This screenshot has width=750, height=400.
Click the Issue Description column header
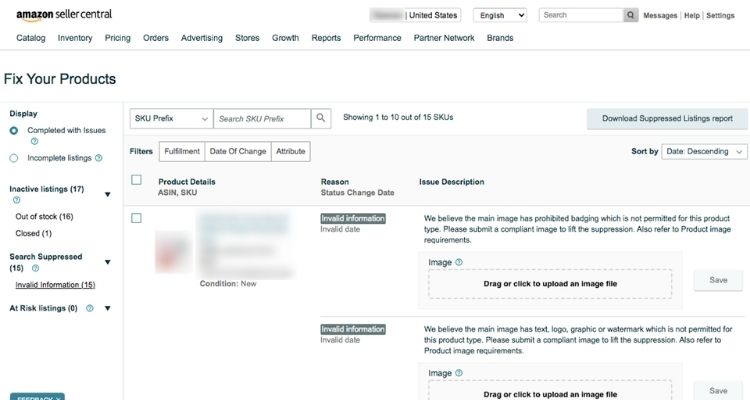tap(452, 182)
